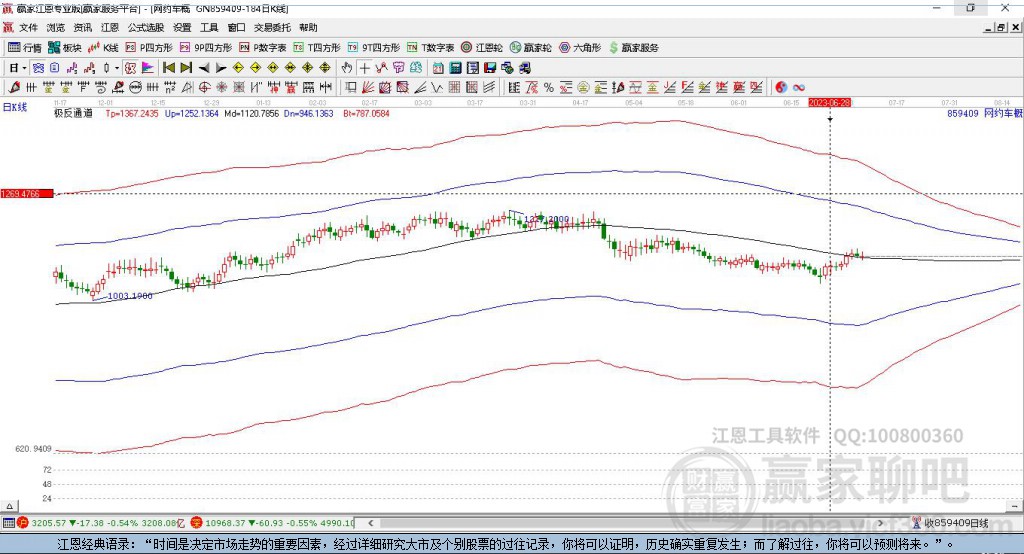Screen dimensions: 1024x554
Task: Select the red pencil drawing tool
Action: (x=14, y=88)
